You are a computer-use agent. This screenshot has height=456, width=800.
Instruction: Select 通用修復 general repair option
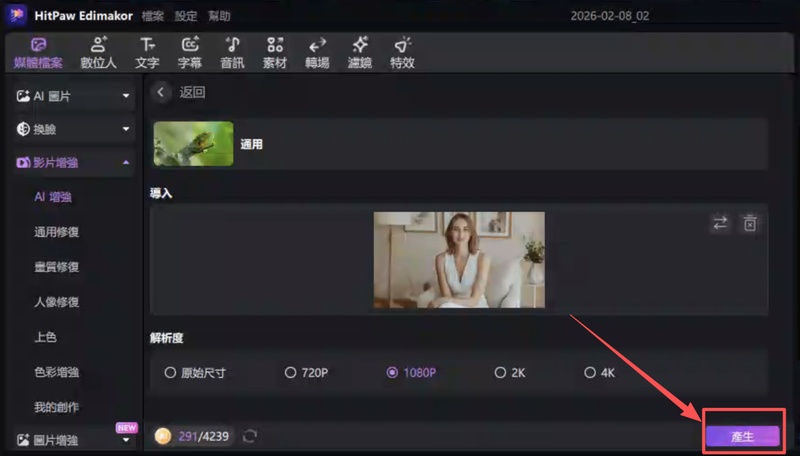(x=57, y=232)
